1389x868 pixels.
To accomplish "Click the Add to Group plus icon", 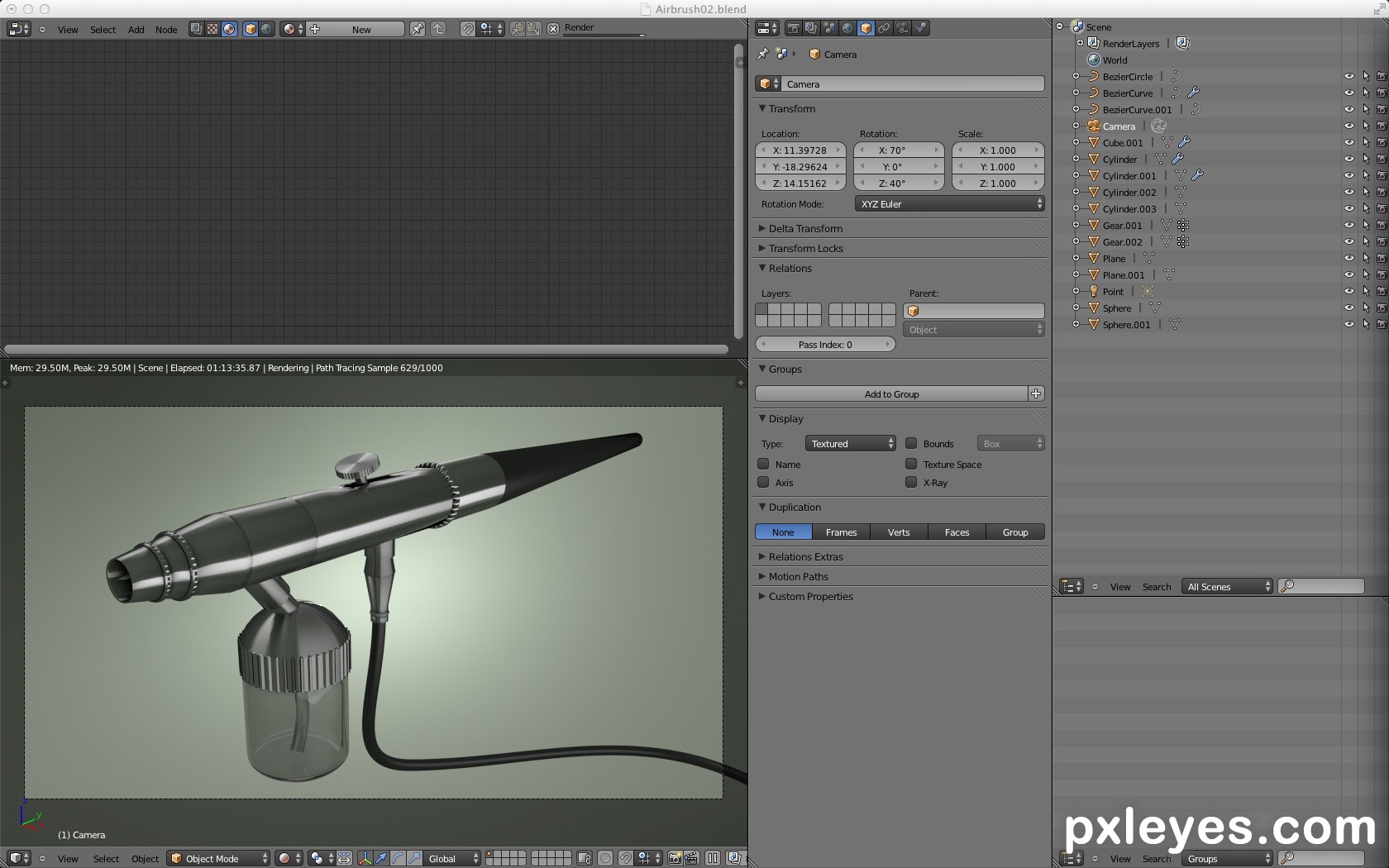I will tap(1036, 393).
